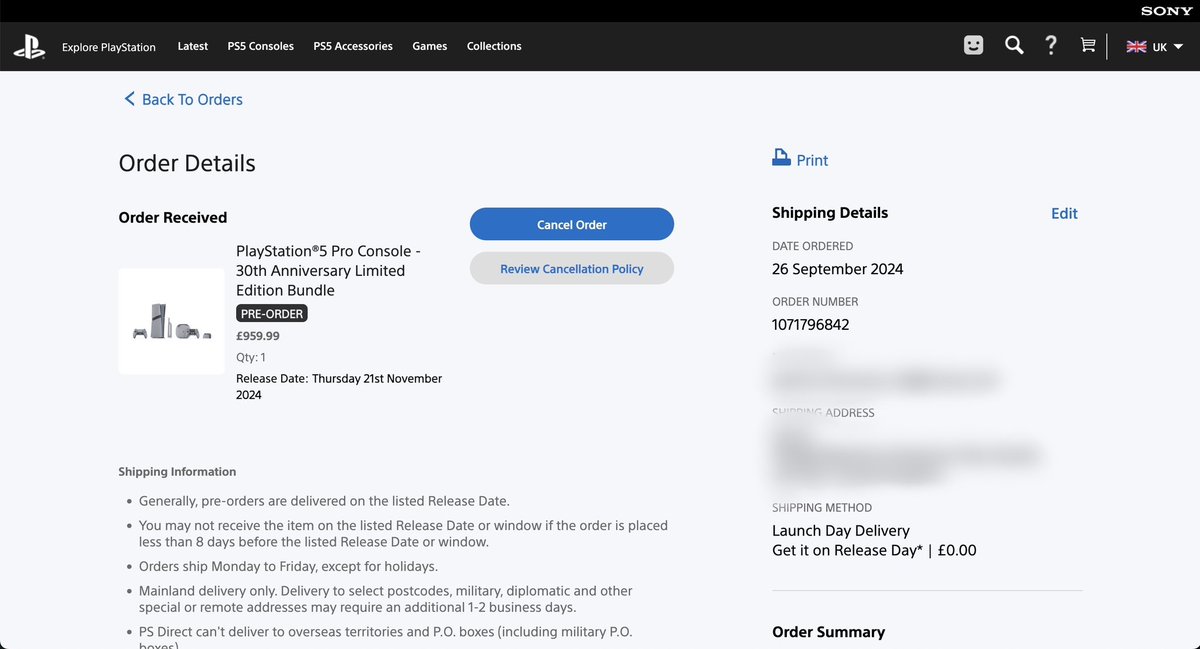Open the Latest menu item
1200x649 pixels.
point(193,46)
